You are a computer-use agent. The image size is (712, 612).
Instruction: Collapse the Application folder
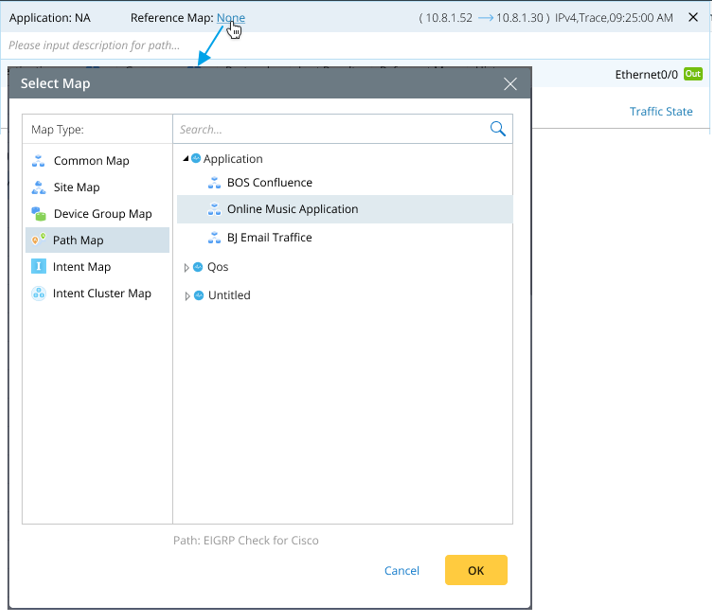(x=186, y=159)
